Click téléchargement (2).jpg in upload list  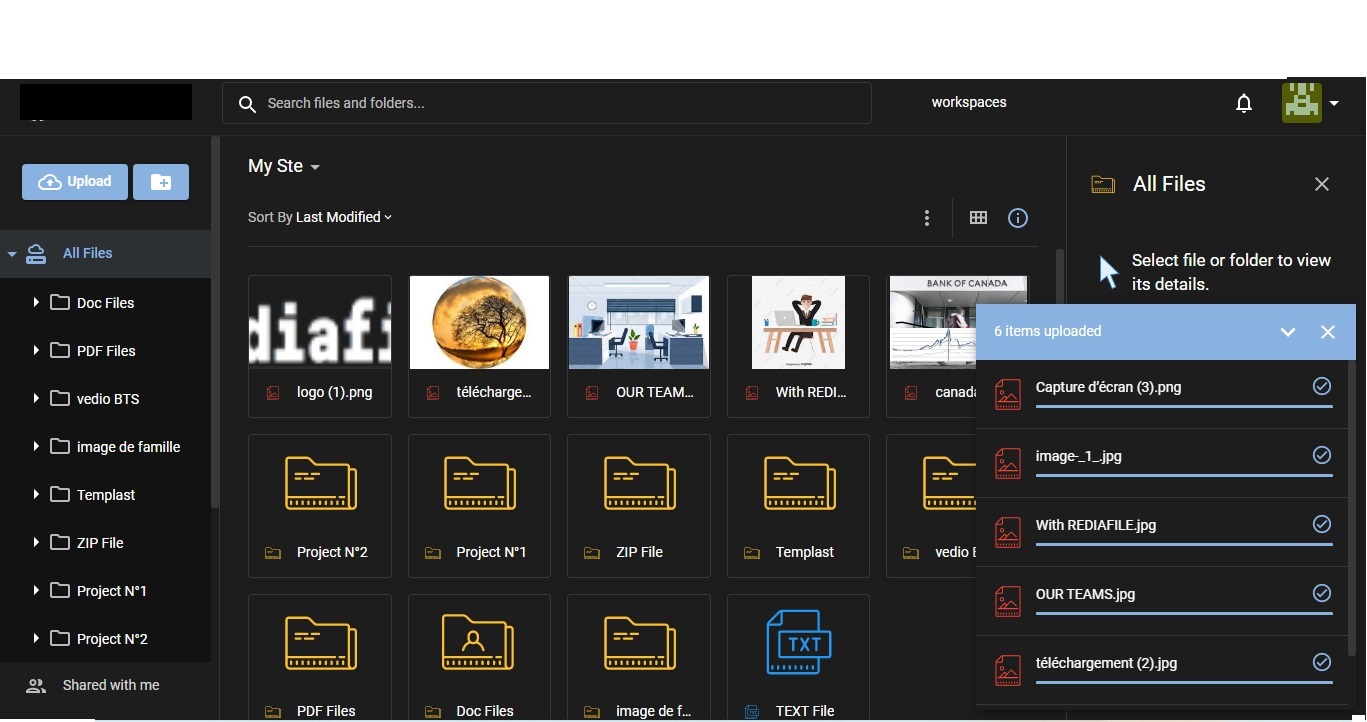[1106, 663]
